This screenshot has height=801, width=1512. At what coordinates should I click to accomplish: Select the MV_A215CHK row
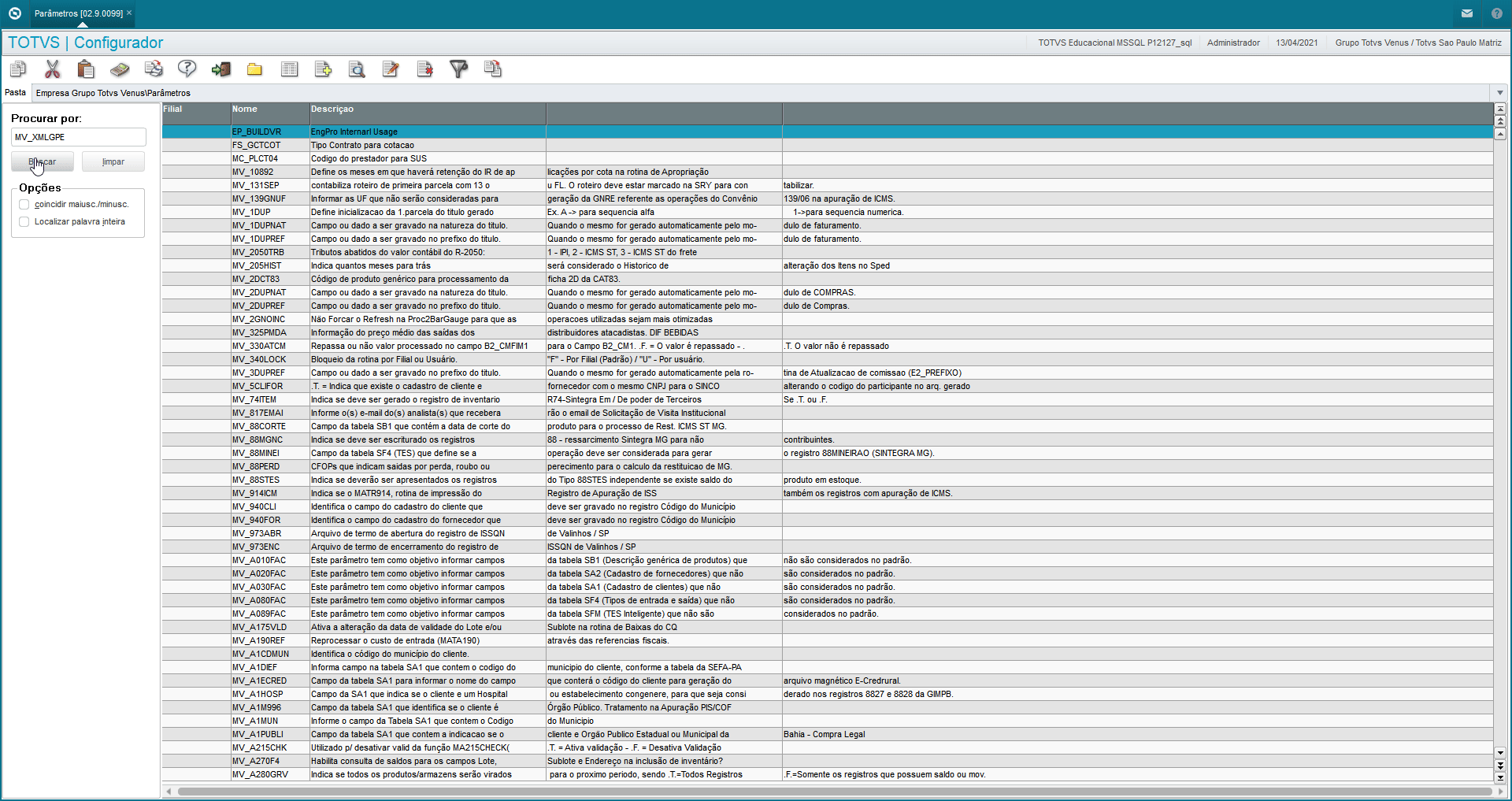pyautogui.click(x=828, y=748)
